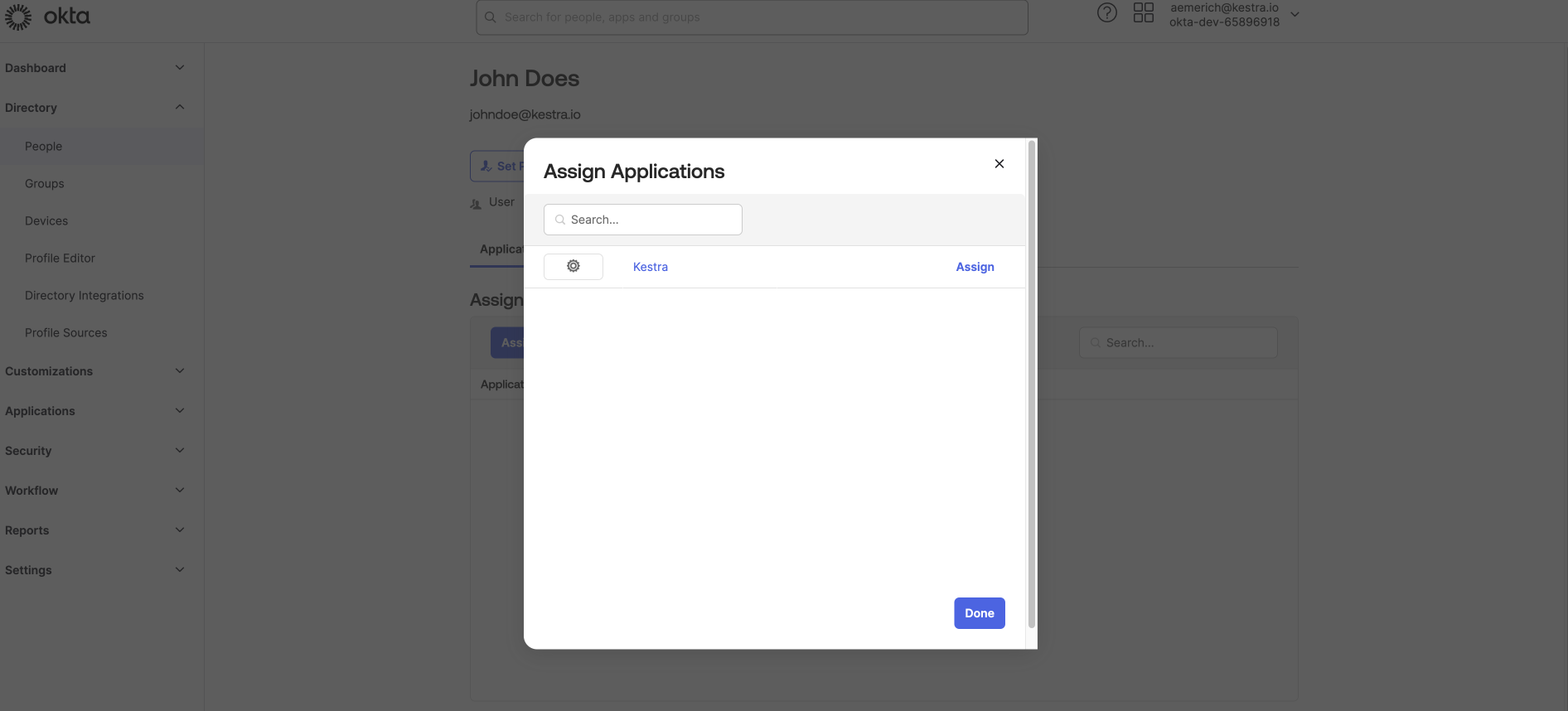This screenshot has height=711, width=1568.
Task: Click the magnifier icon in modal search
Action: tap(560, 220)
